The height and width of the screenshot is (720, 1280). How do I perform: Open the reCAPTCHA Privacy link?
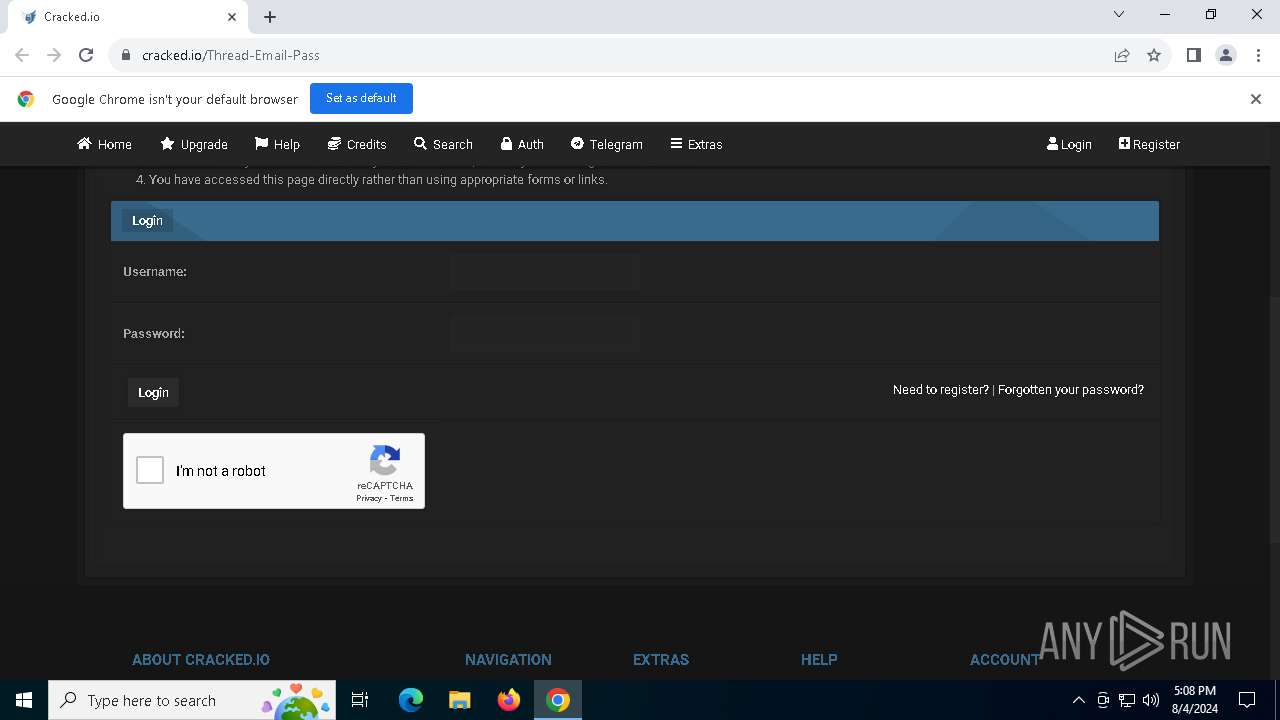tap(369, 498)
